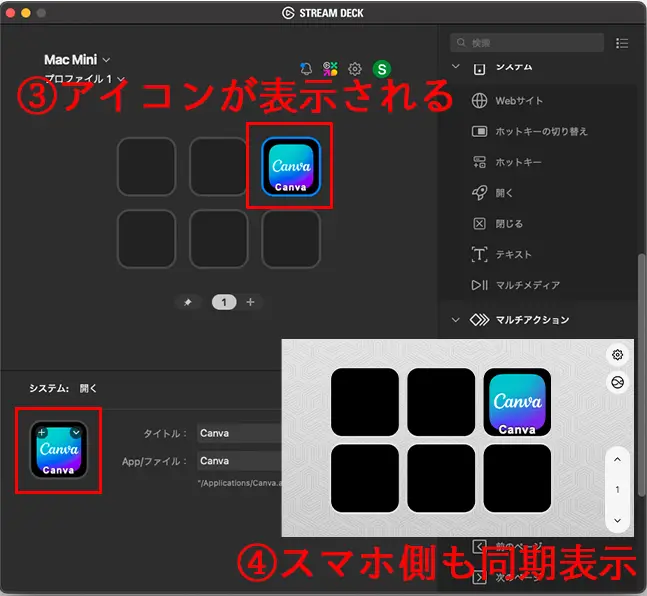The height and width of the screenshot is (596, 647).
Task: Go to next page with down chevron
Action: point(617,520)
